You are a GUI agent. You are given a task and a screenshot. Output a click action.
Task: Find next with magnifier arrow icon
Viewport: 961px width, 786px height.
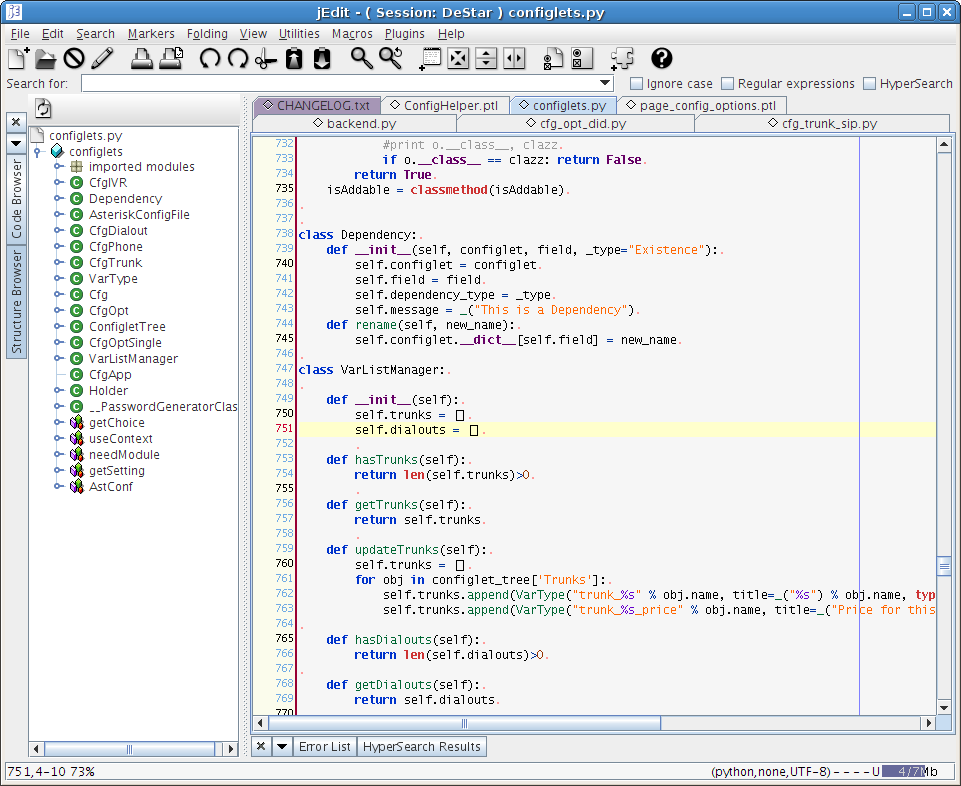coord(390,59)
